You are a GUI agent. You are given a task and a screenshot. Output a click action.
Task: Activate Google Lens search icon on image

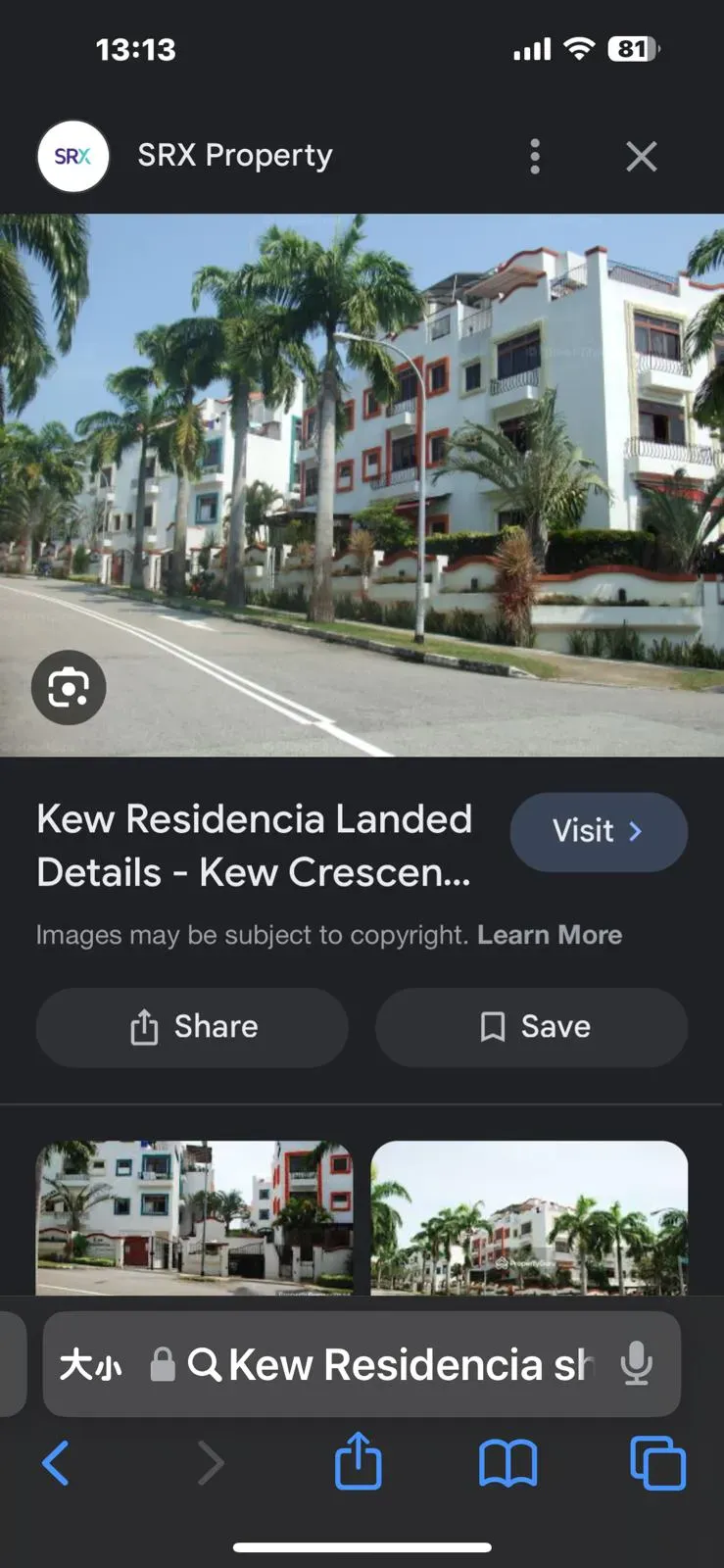point(69,687)
